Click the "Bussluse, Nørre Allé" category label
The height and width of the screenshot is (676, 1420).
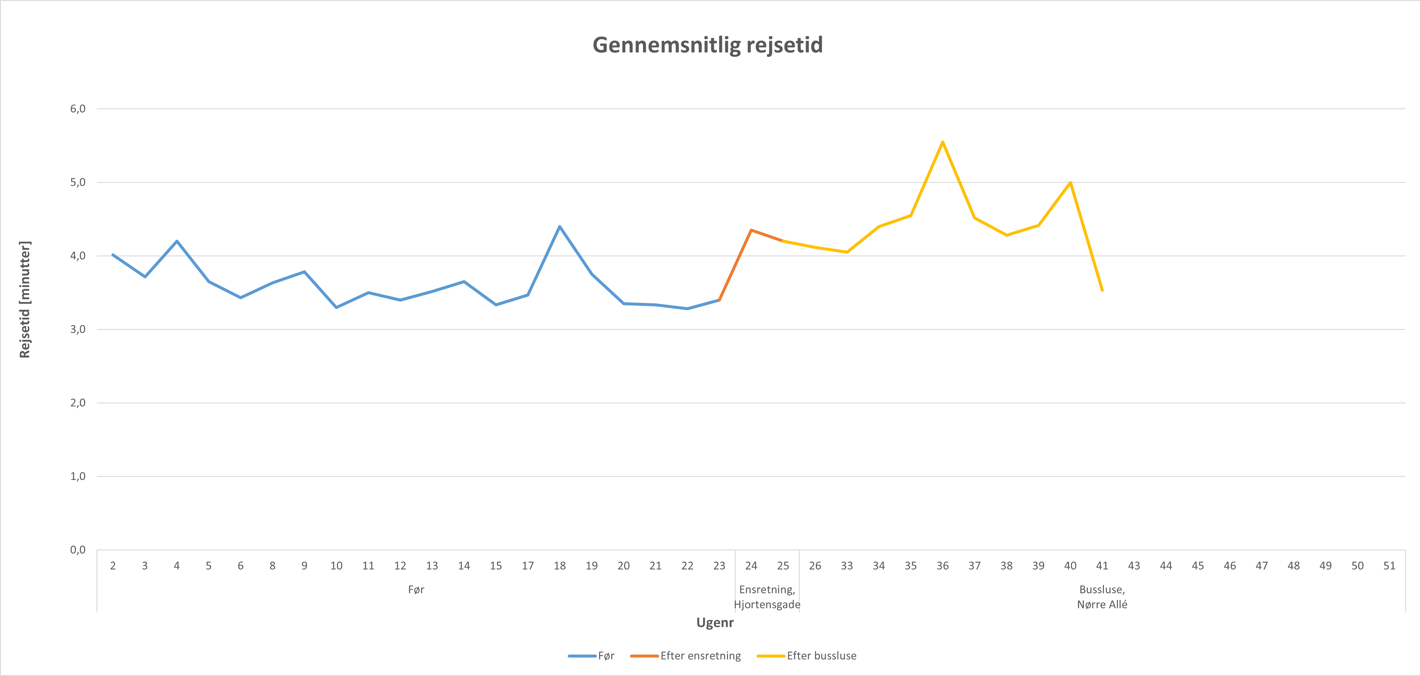pyautogui.click(x=1102, y=597)
